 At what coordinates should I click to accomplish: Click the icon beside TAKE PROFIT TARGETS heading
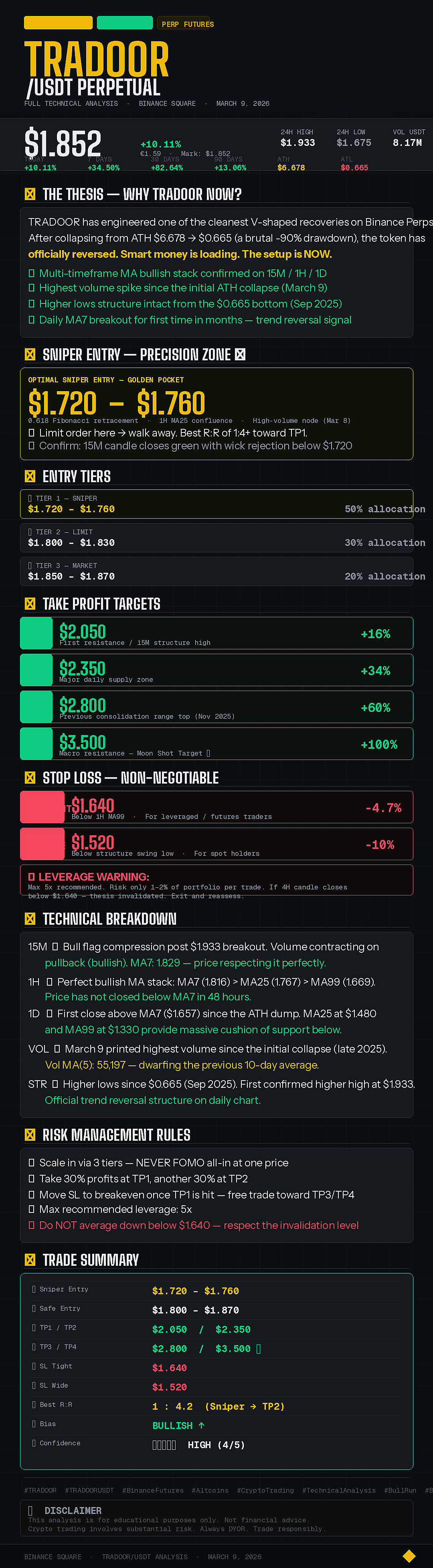coord(30,604)
